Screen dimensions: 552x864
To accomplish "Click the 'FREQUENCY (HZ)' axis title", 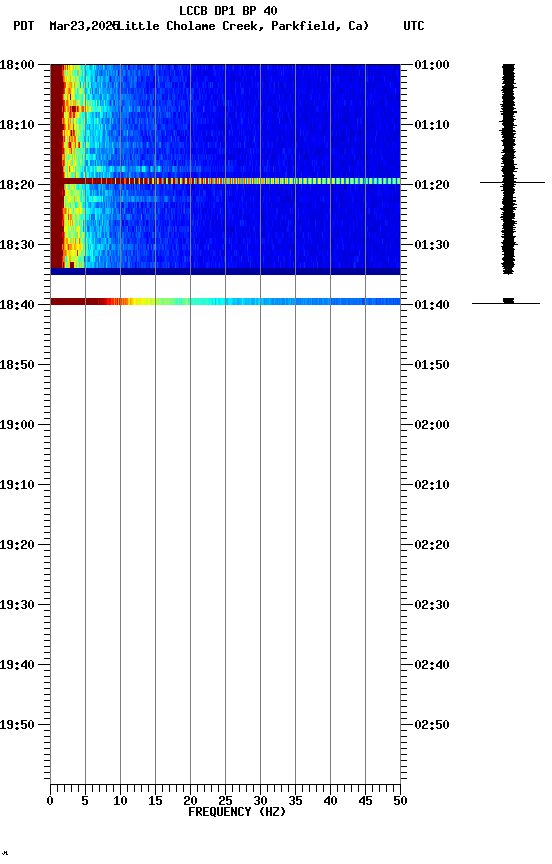I will 237,812.
